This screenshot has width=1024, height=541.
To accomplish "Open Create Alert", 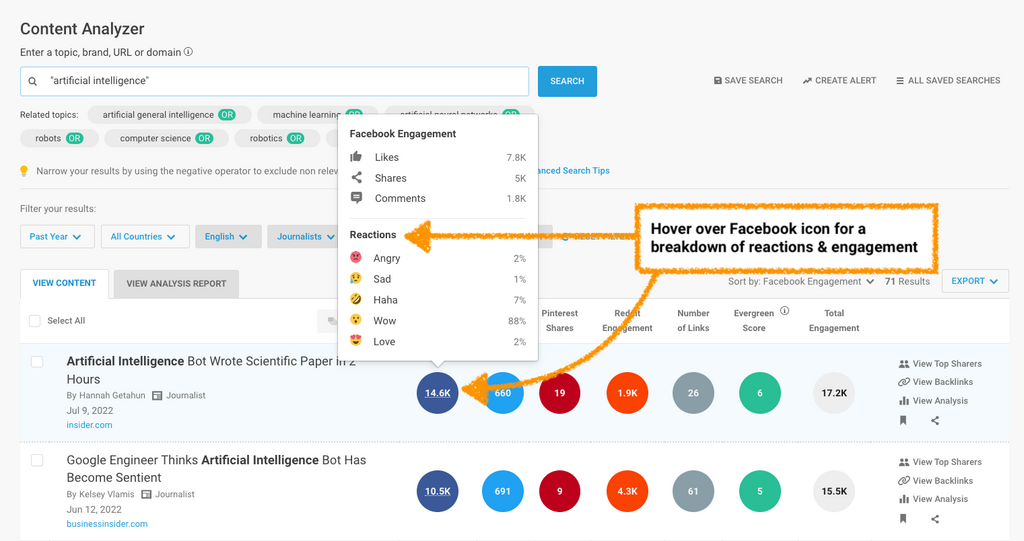I will pos(839,81).
